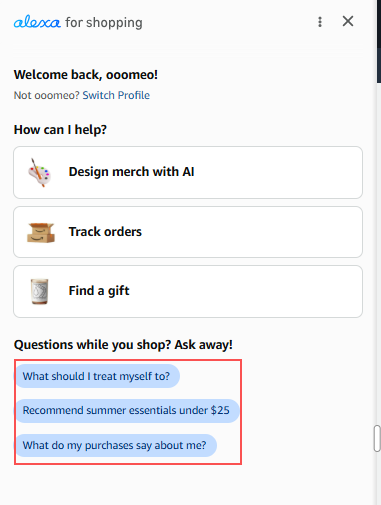Choose Find a gift option
Screen dimensions: 381x505
coord(188,291)
